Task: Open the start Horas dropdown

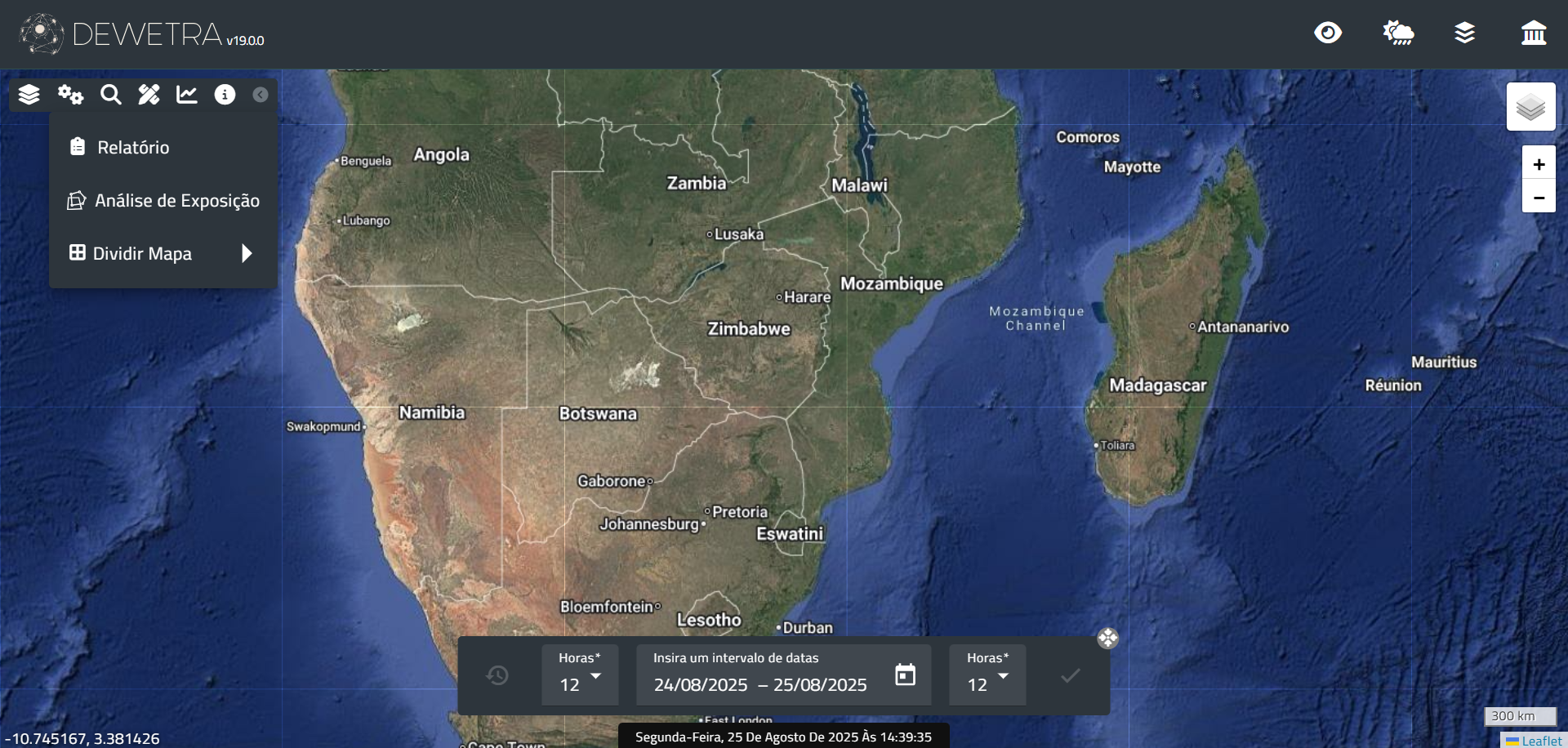Action: click(x=580, y=676)
